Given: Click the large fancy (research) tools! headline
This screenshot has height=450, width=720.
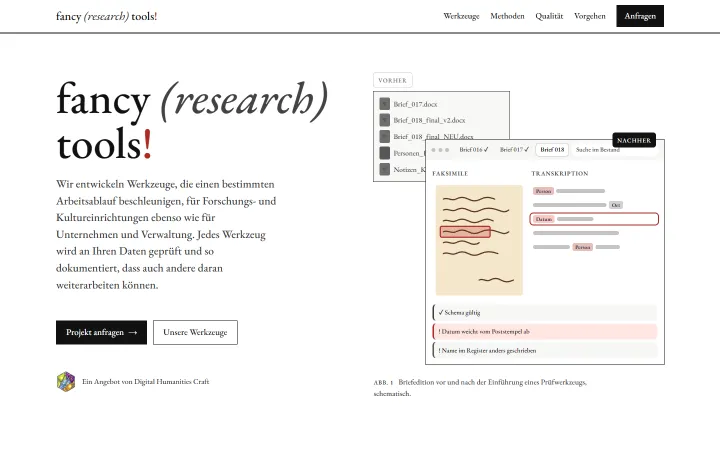Looking at the screenshot, I should coord(192,121).
